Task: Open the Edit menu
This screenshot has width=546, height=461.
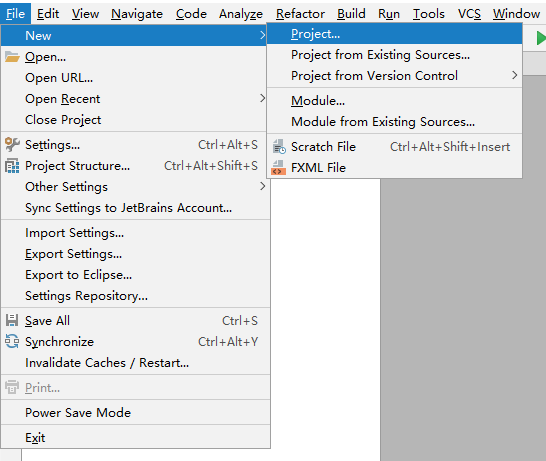Action: click(48, 14)
